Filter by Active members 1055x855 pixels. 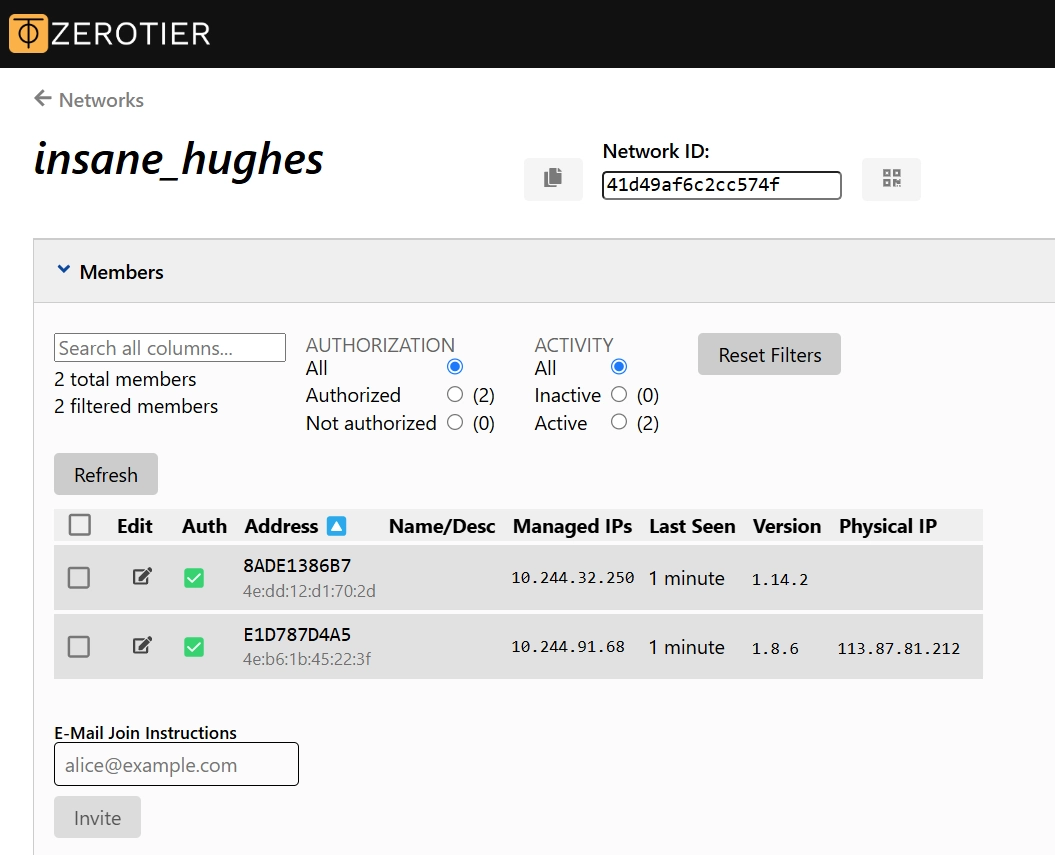click(619, 422)
